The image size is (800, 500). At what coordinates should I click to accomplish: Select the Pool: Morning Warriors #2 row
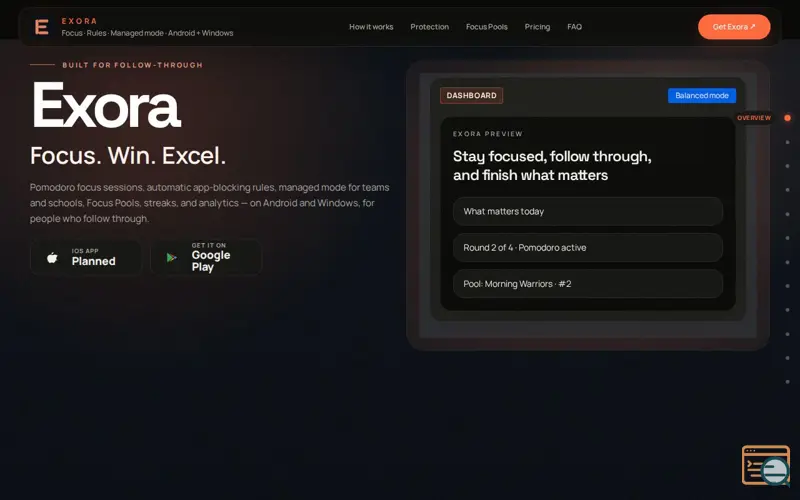click(588, 284)
